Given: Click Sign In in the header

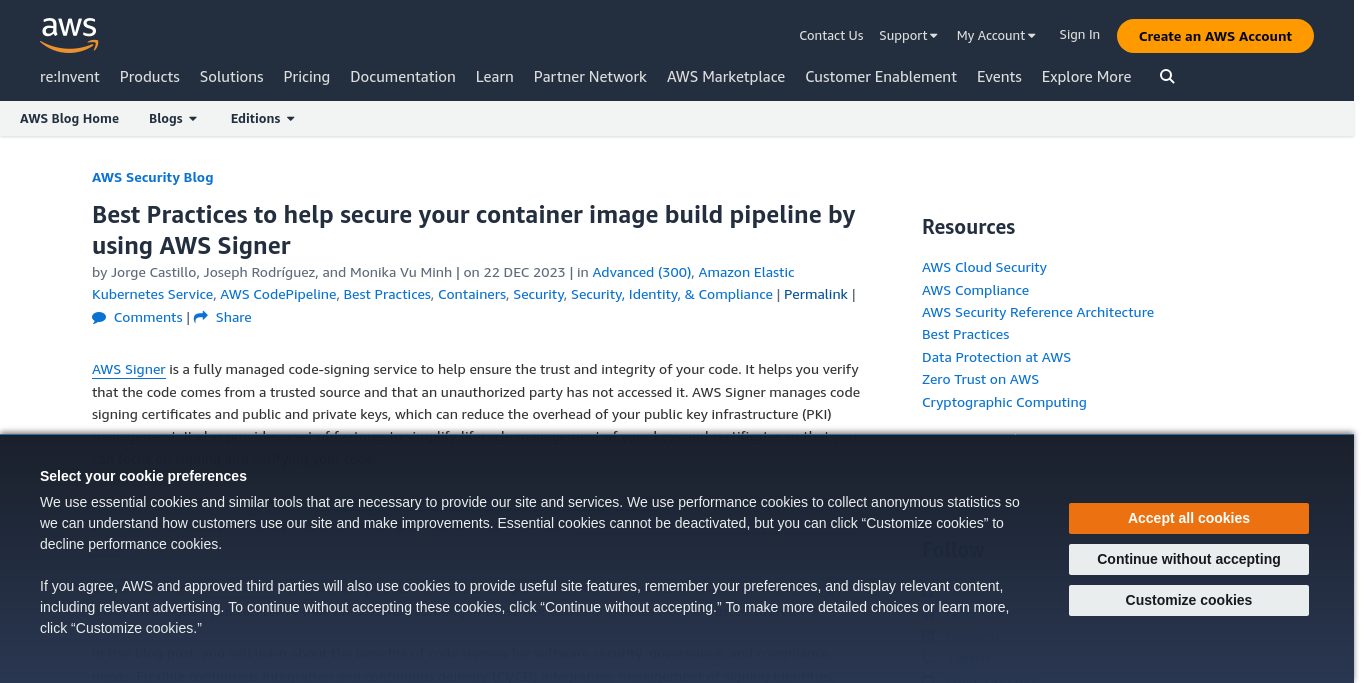Looking at the screenshot, I should tap(1079, 35).
